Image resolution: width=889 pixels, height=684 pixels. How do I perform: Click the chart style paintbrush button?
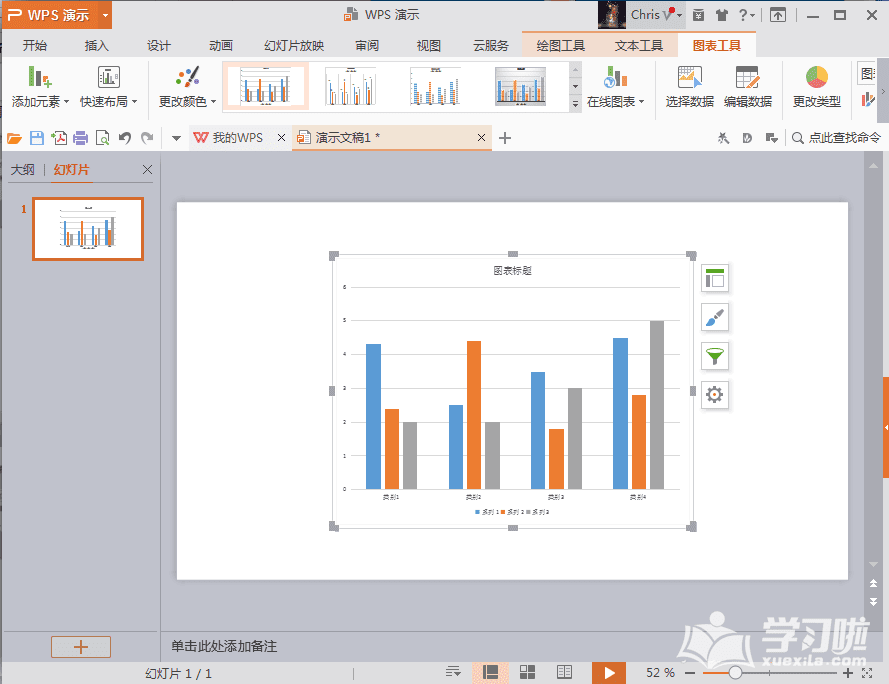click(714, 318)
